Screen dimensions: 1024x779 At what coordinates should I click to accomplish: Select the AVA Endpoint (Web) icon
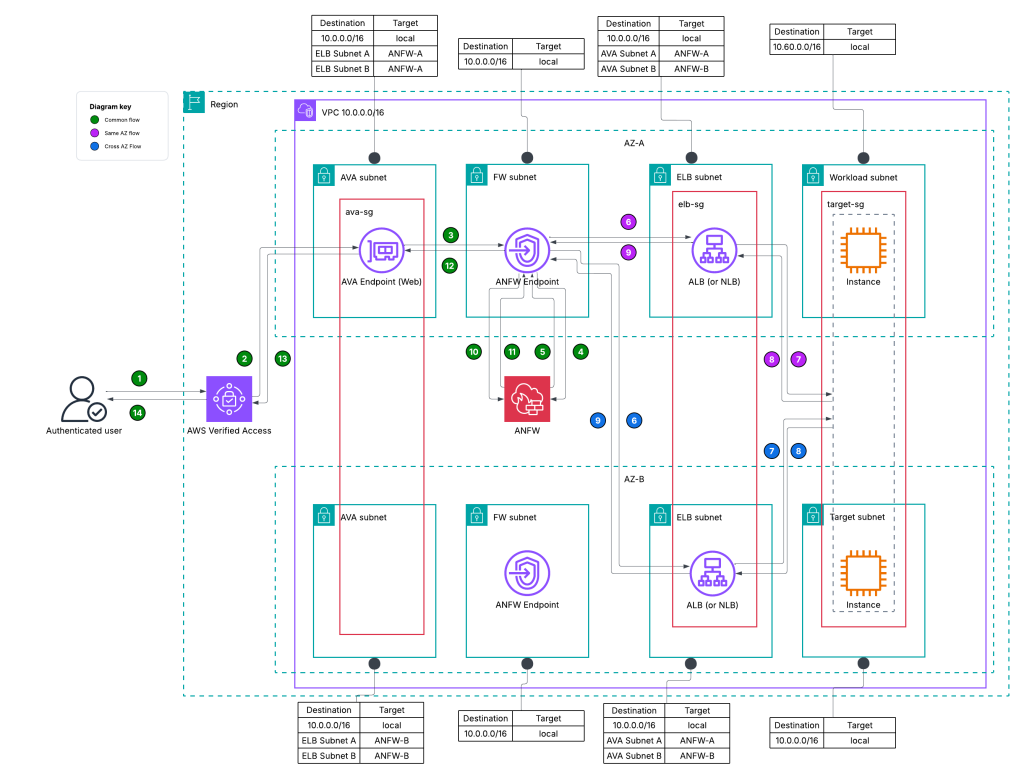coord(381,250)
